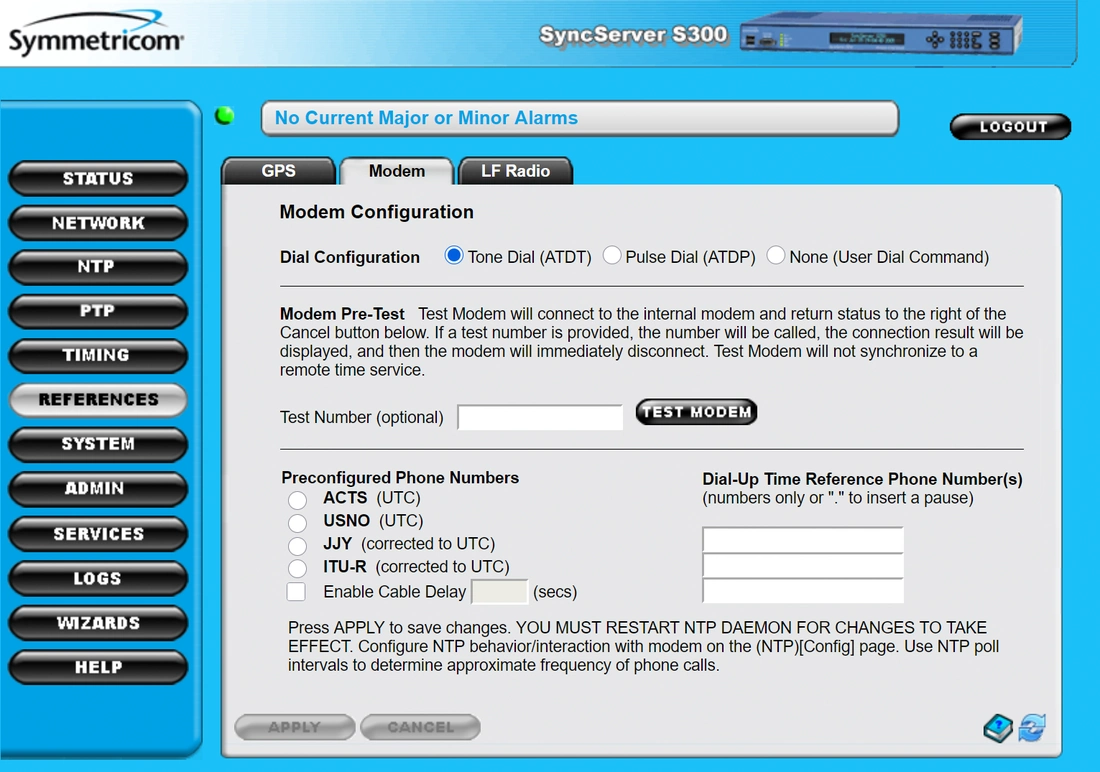Open the LOGS menu
This screenshot has width=1100, height=772.
[x=98, y=578]
